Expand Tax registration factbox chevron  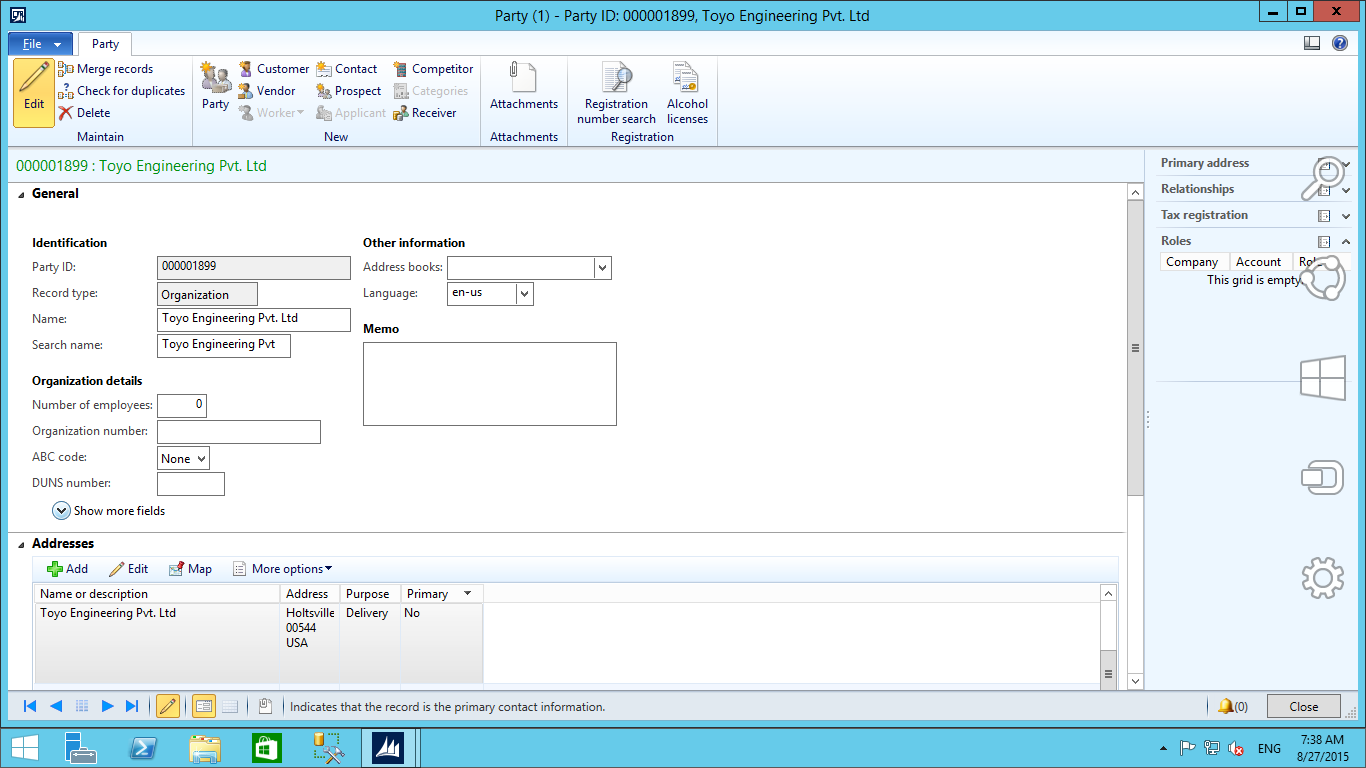point(1346,215)
